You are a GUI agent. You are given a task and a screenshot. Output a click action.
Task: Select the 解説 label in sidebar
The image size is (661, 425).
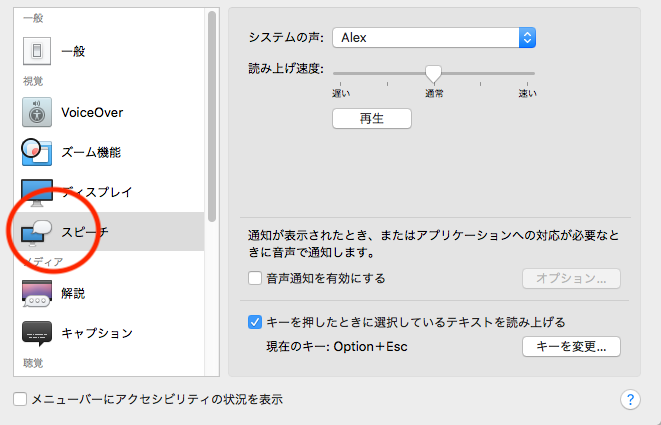coord(73,293)
